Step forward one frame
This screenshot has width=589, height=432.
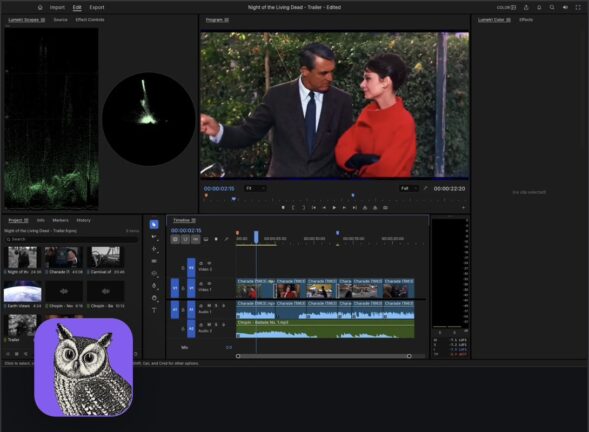[344, 207]
